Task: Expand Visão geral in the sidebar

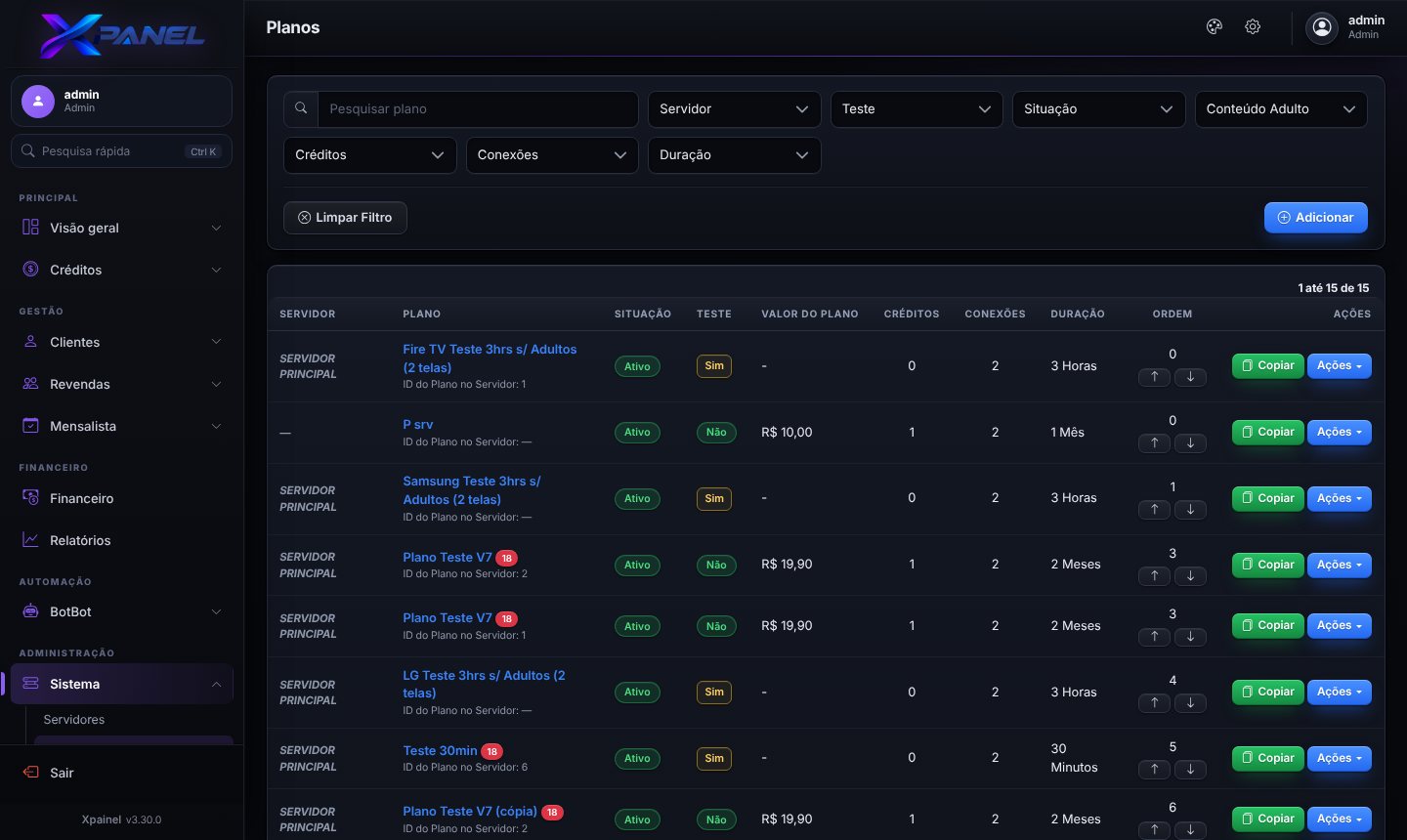Action: click(121, 228)
